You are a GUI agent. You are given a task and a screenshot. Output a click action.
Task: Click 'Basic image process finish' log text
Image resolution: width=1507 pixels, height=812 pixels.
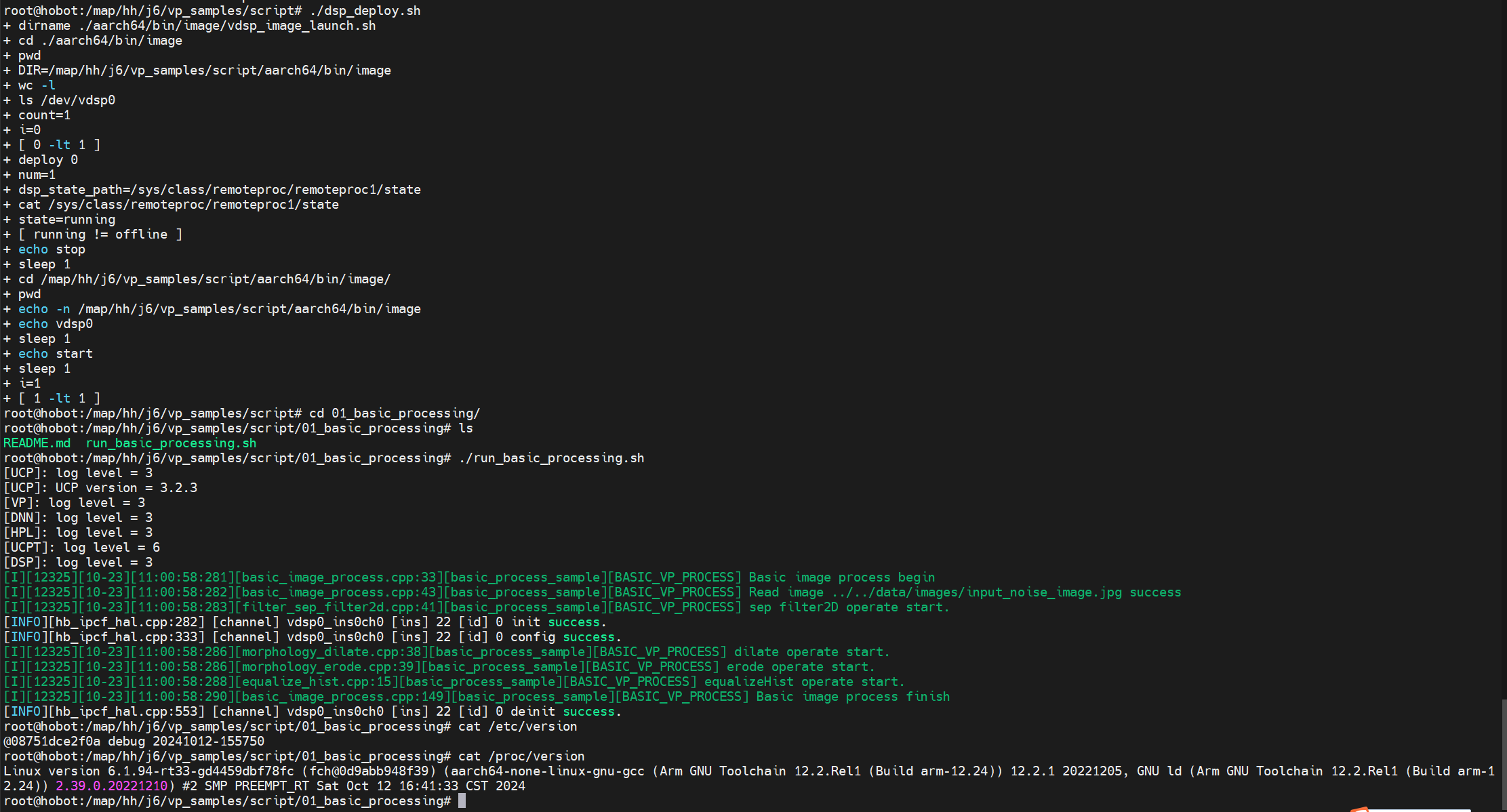pyautogui.click(x=853, y=697)
